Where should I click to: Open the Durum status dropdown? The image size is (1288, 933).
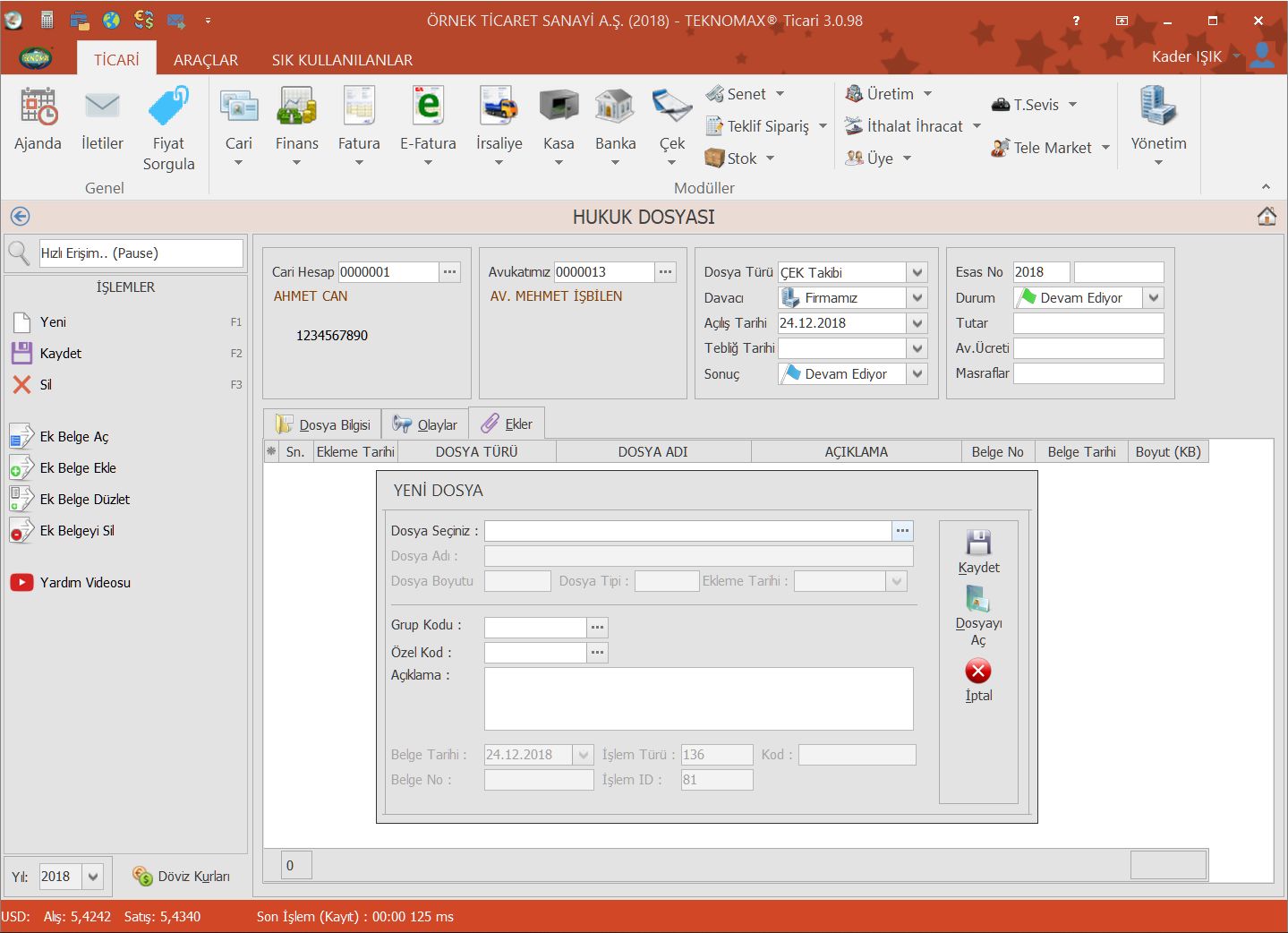pyautogui.click(x=1154, y=298)
